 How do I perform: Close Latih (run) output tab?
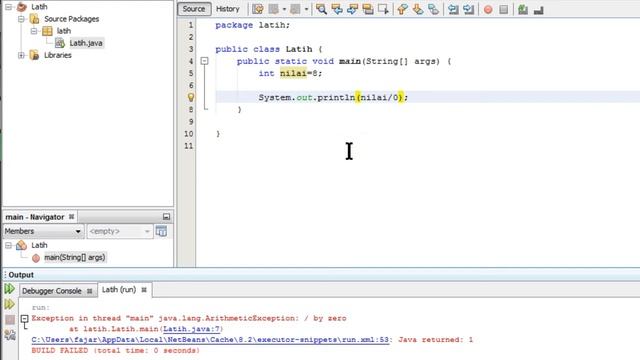pyautogui.click(x=144, y=290)
